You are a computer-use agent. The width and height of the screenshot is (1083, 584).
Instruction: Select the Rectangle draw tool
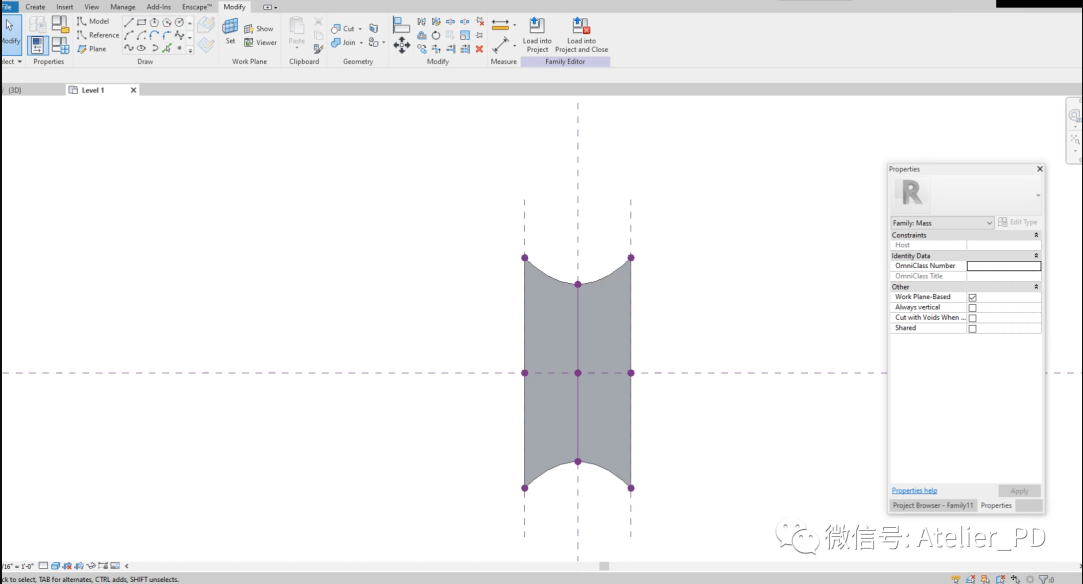click(x=142, y=22)
